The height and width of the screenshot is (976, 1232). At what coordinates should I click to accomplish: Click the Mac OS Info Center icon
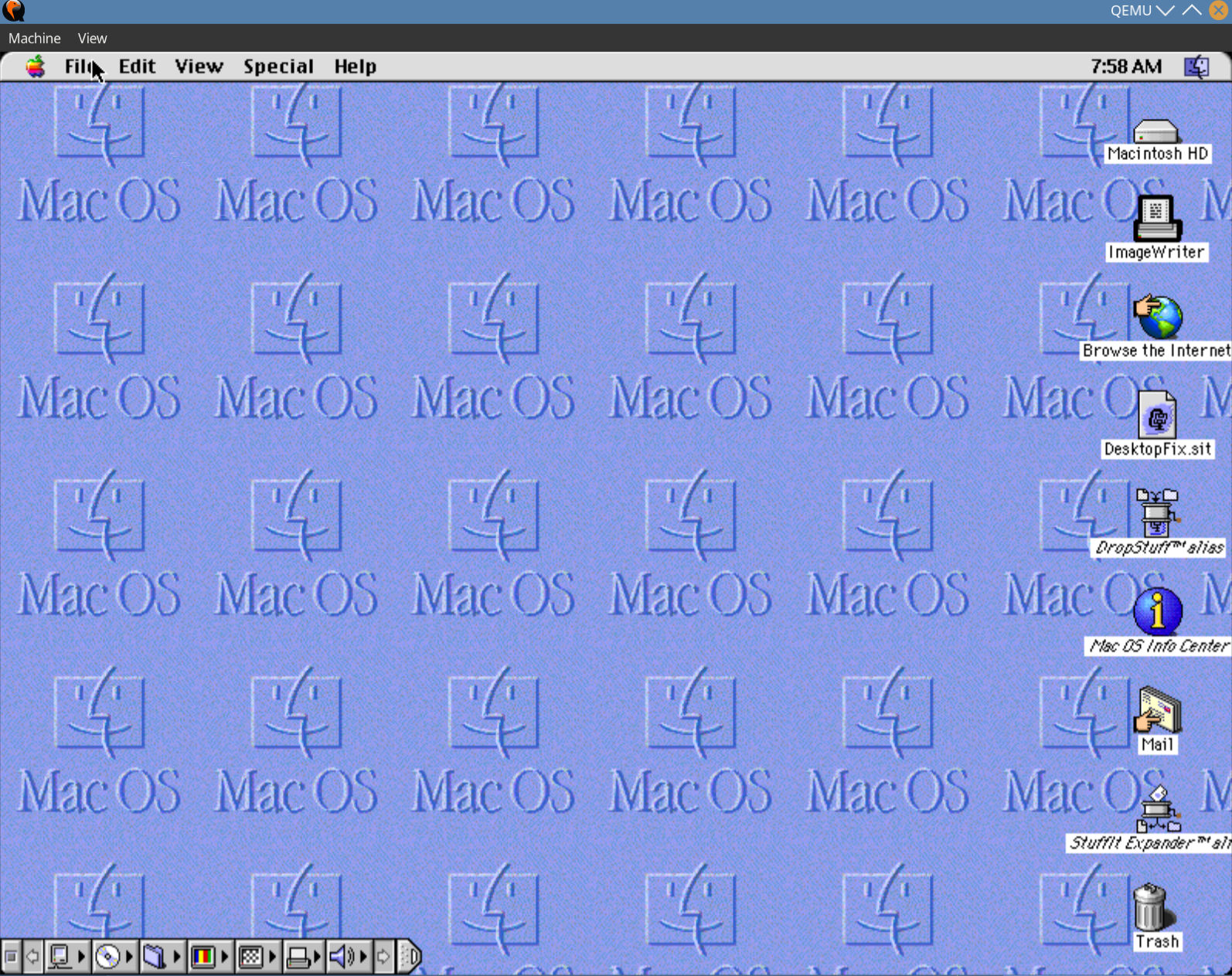coord(1157,612)
